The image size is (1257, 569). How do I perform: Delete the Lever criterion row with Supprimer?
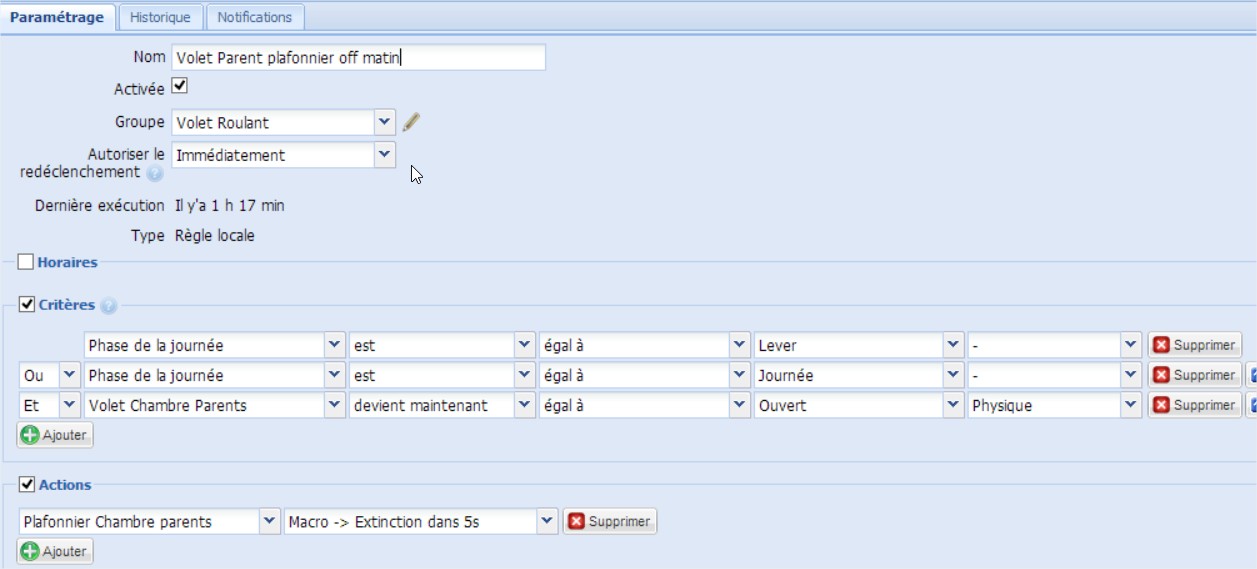[1194, 345]
